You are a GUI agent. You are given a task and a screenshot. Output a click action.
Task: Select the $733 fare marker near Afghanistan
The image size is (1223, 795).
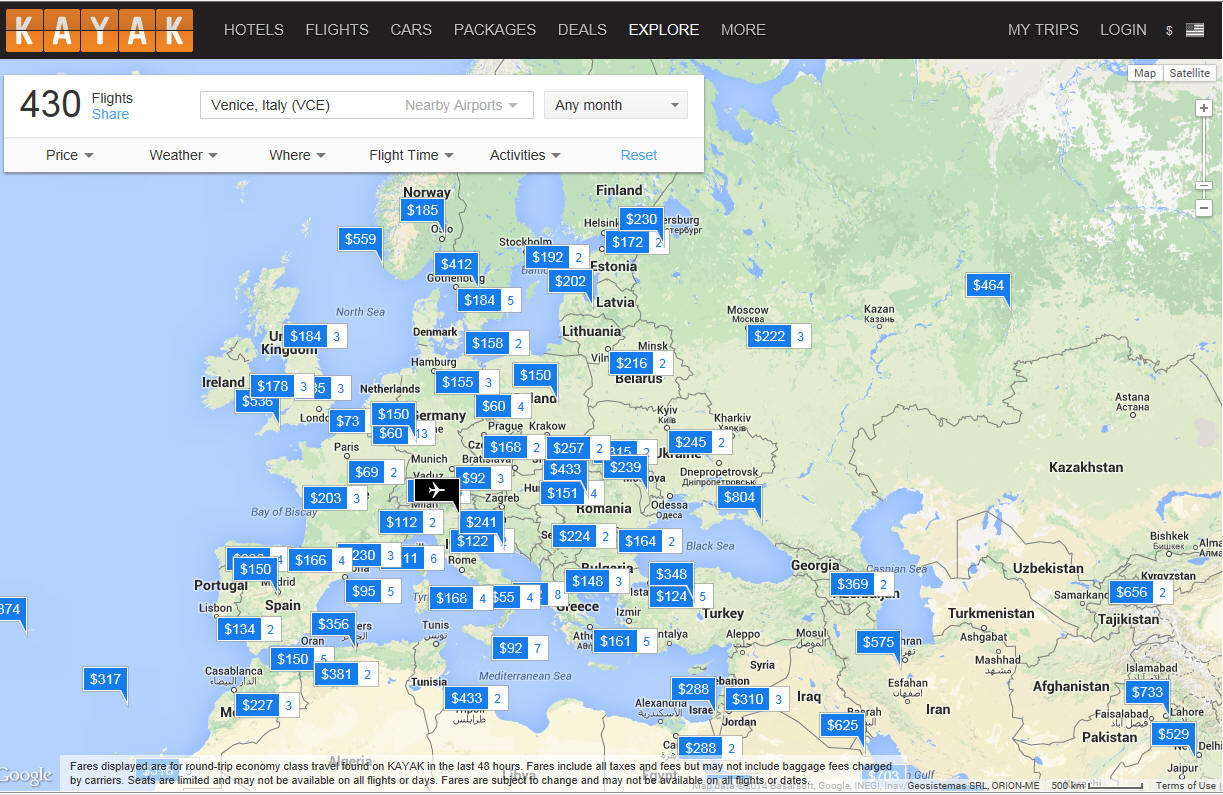click(x=1147, y=692)
